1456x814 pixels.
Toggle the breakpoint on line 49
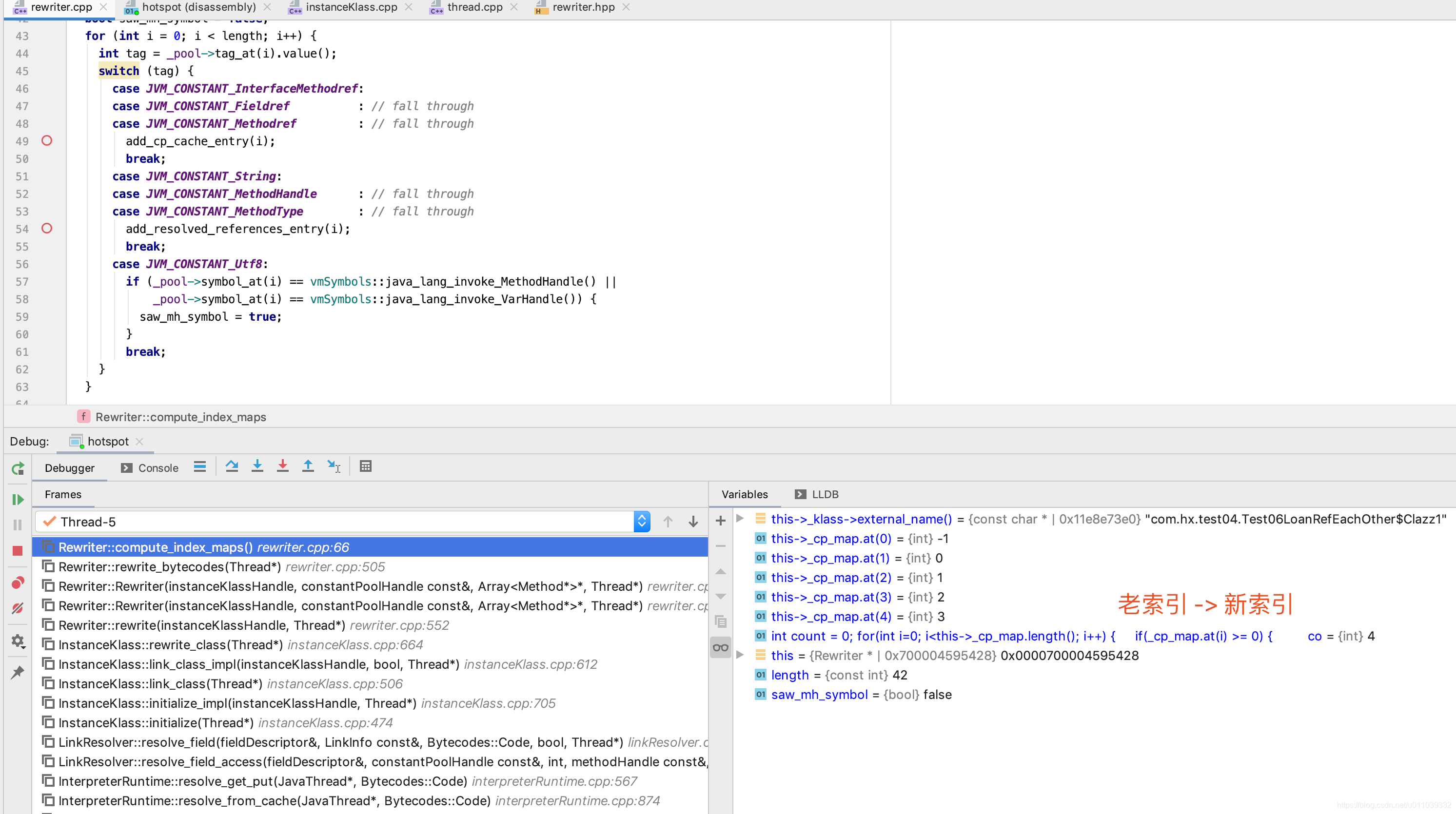(x=47, y=141)
